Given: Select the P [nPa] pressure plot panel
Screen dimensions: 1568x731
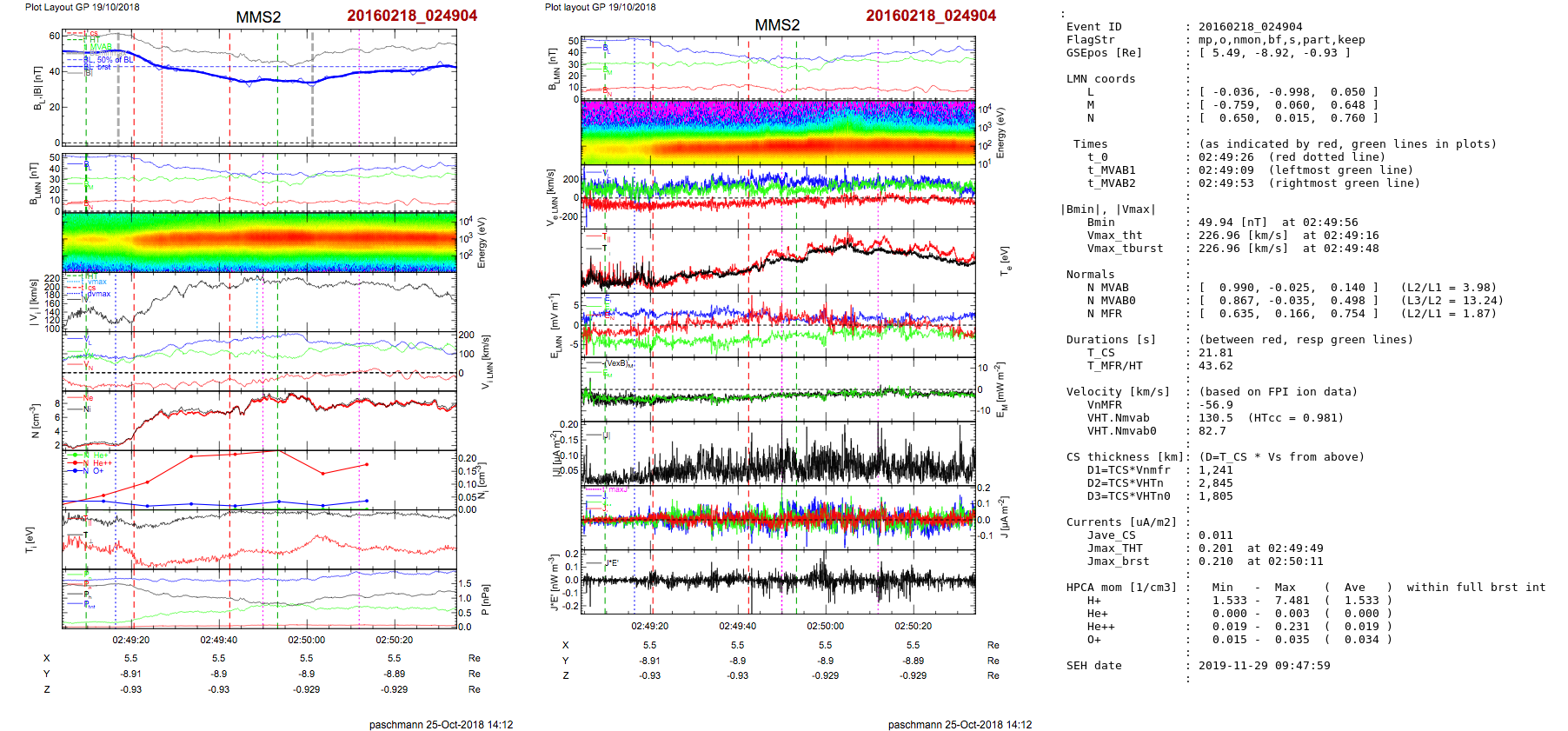Looking at the screenshot, I should point(259,598).
